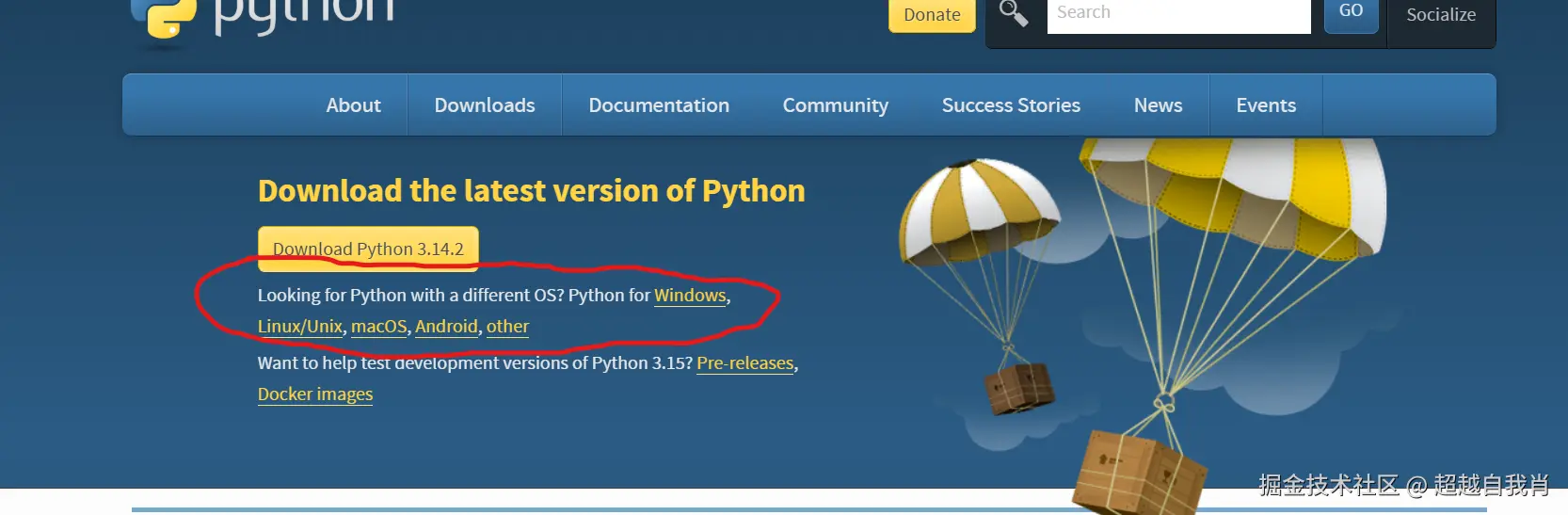Screen dimensions: 1568x515
Task: Follow the Linux/Unix download link
Action: pos(300,327)
